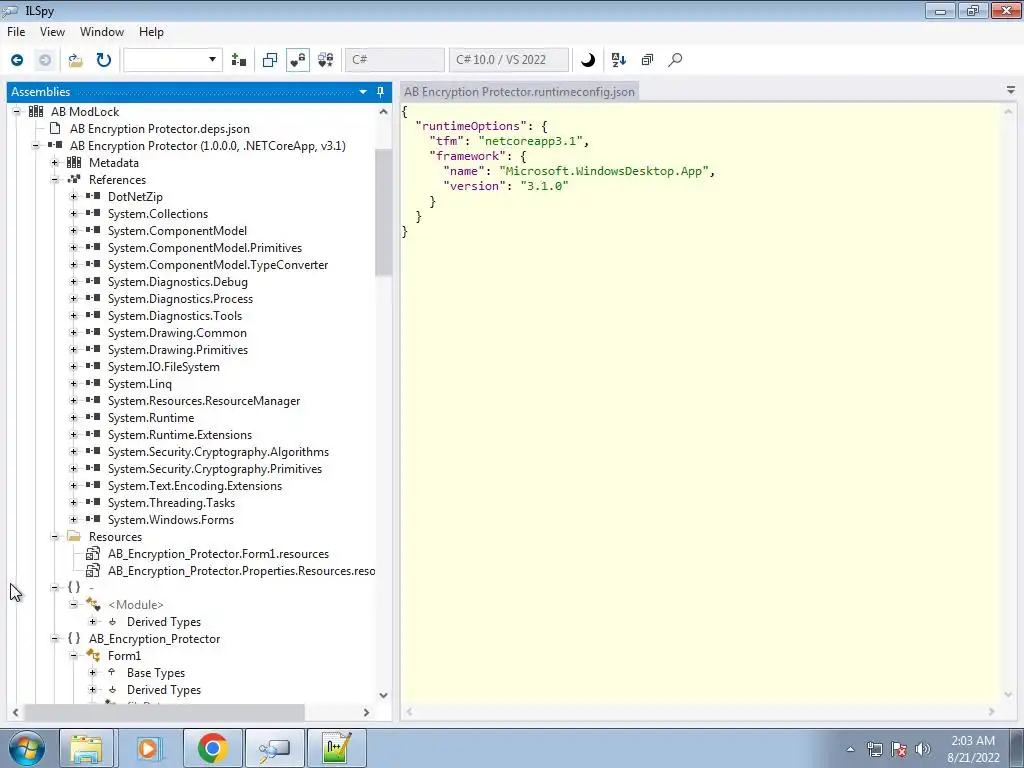Open the C# language dropdown
This screenshot has height=768, width=1024.
[x=394, y=60]
